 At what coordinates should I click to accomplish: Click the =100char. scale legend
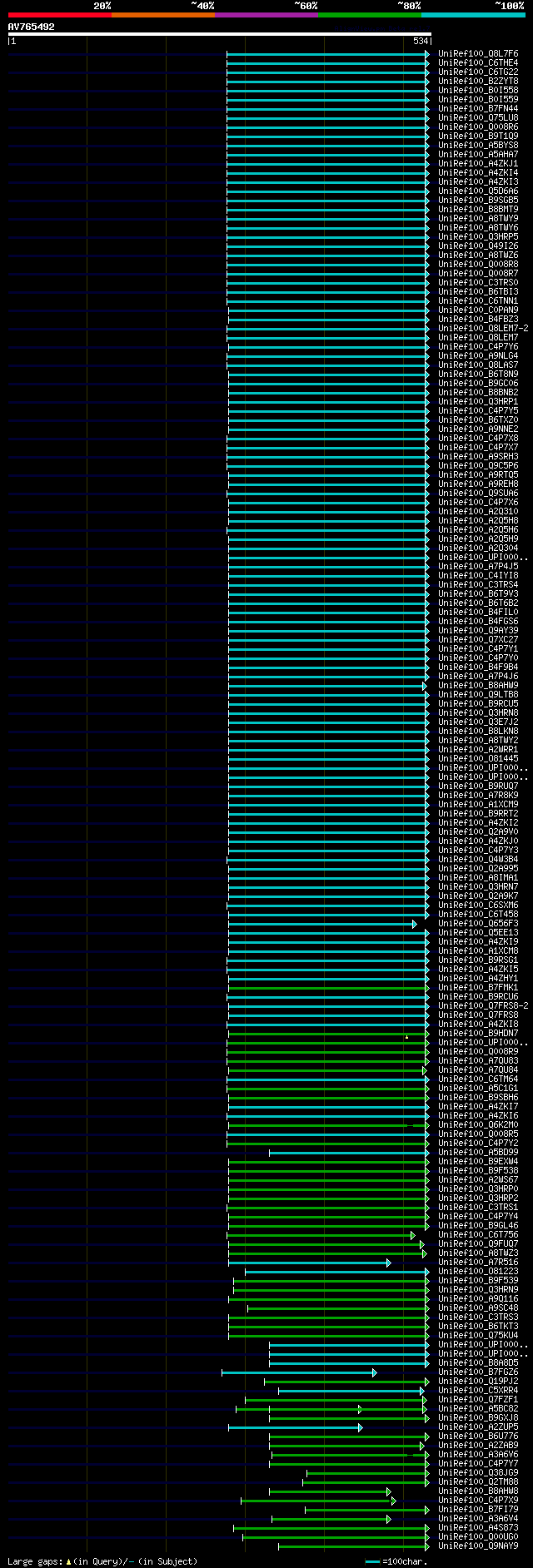tap(396, 1561)
